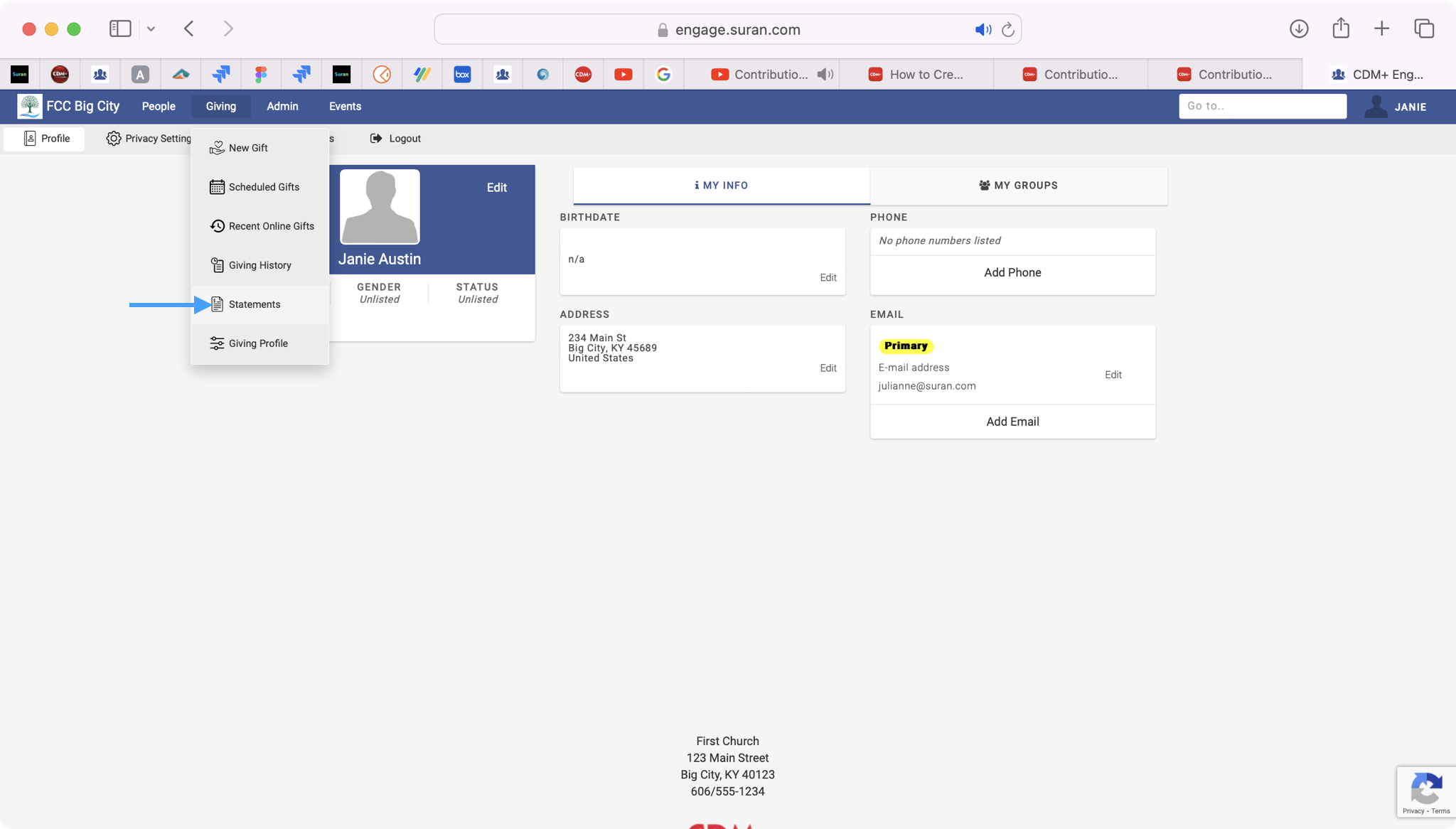Click the Statements page icon
Viewport: 1456px width, 829px height.
pos(217,304)
